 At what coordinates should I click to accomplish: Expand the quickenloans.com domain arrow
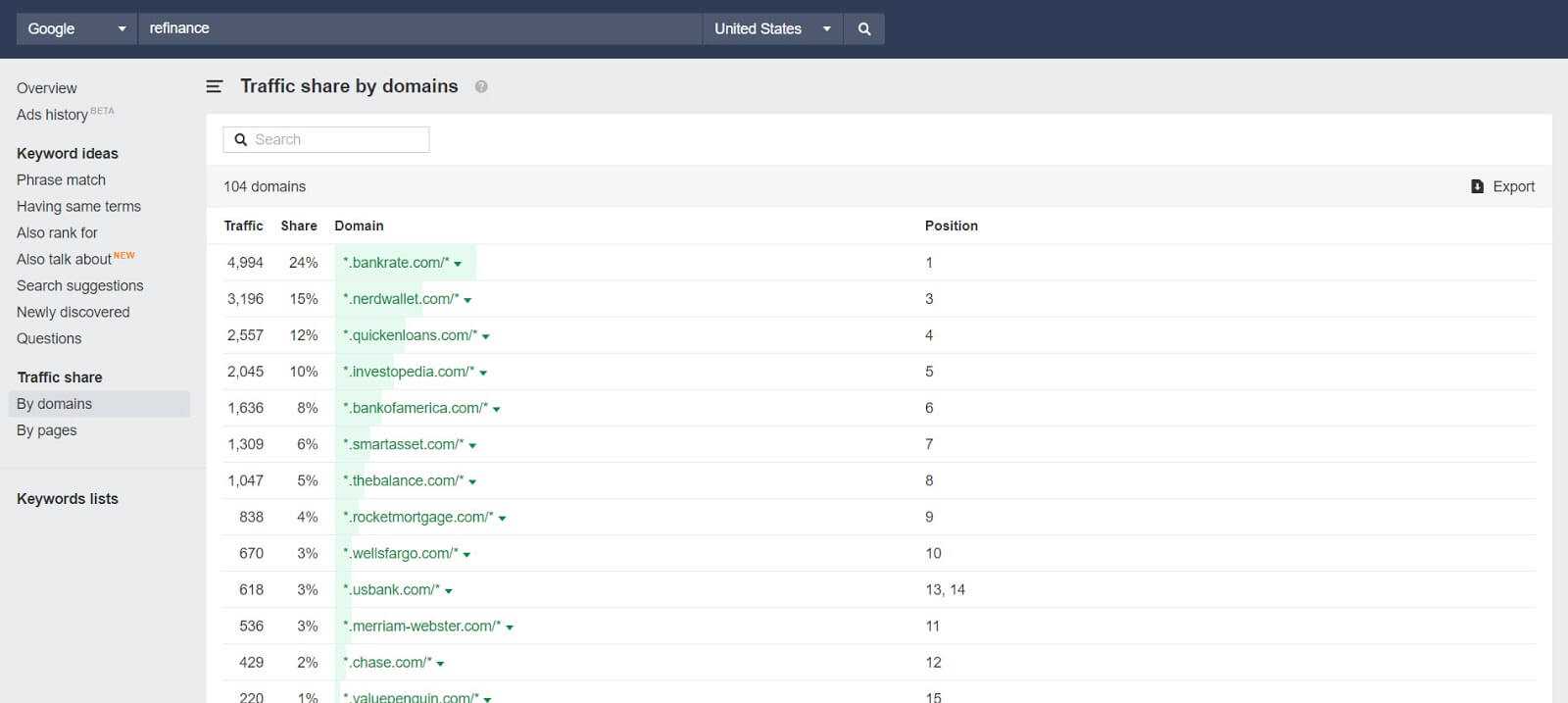click(486, 336)
